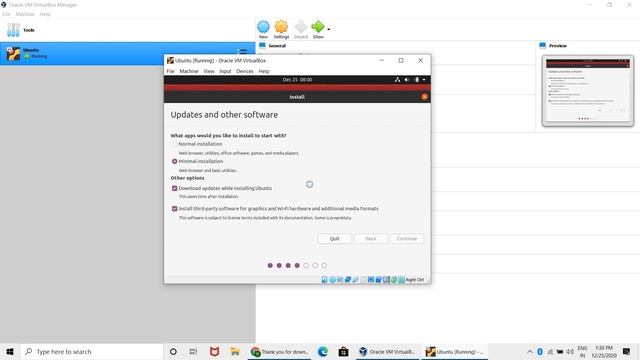The image size is (640, 360).
Task: Open Devices menu in Ubuntu VM window
Action: click(245, 71)
